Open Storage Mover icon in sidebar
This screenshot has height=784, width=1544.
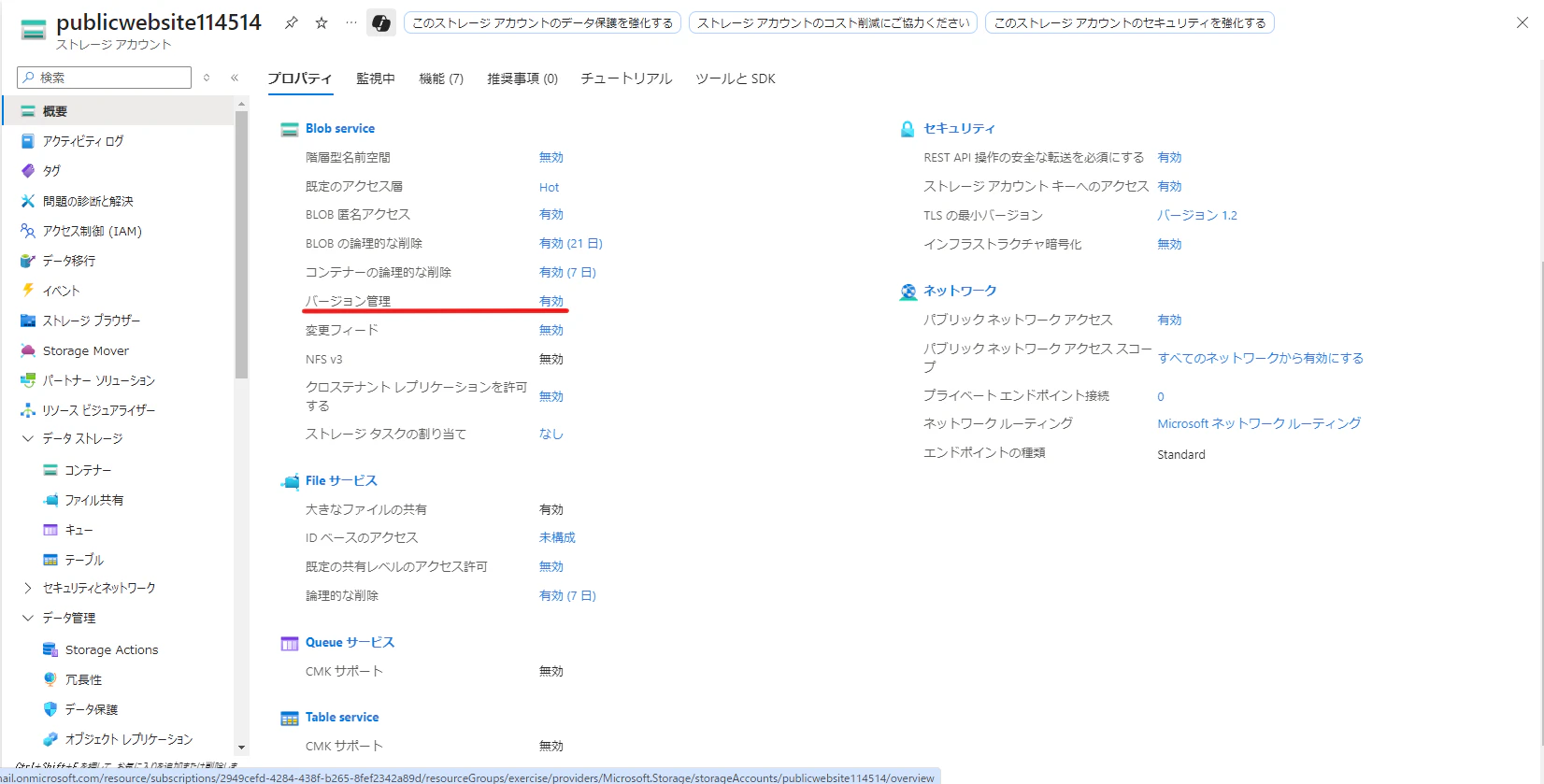pos(28,350)
